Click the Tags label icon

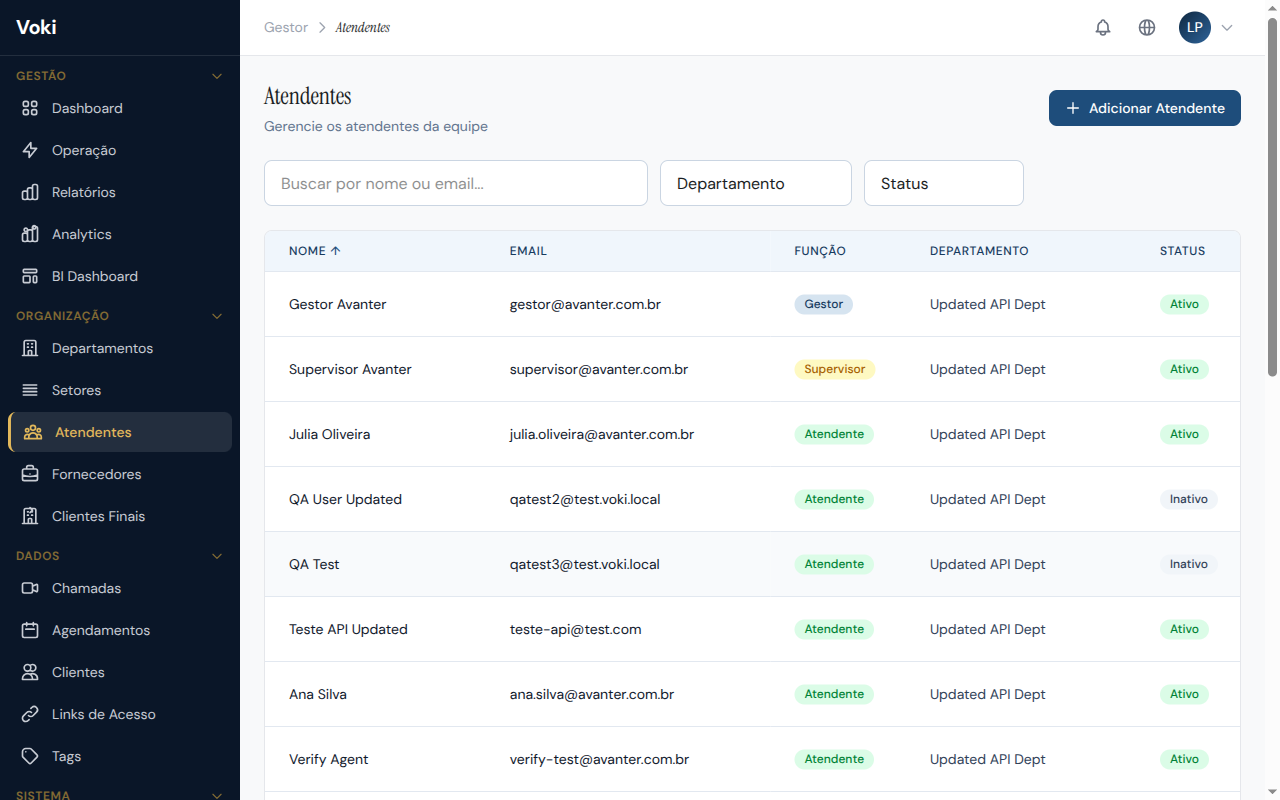(x=30, y=756)
